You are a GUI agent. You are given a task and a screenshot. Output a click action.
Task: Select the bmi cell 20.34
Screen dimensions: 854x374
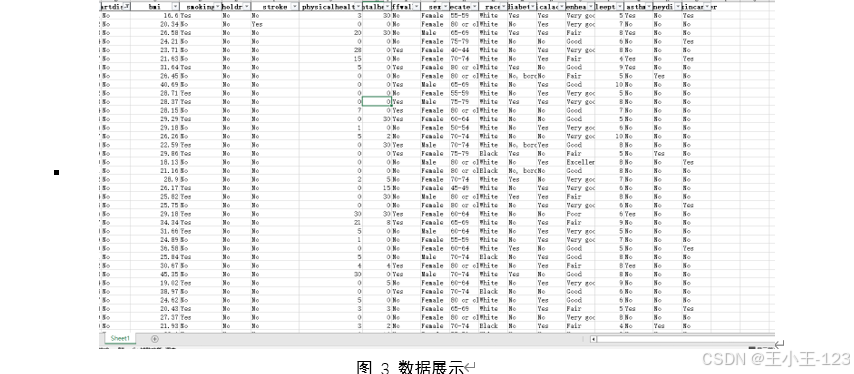(155, 24)
